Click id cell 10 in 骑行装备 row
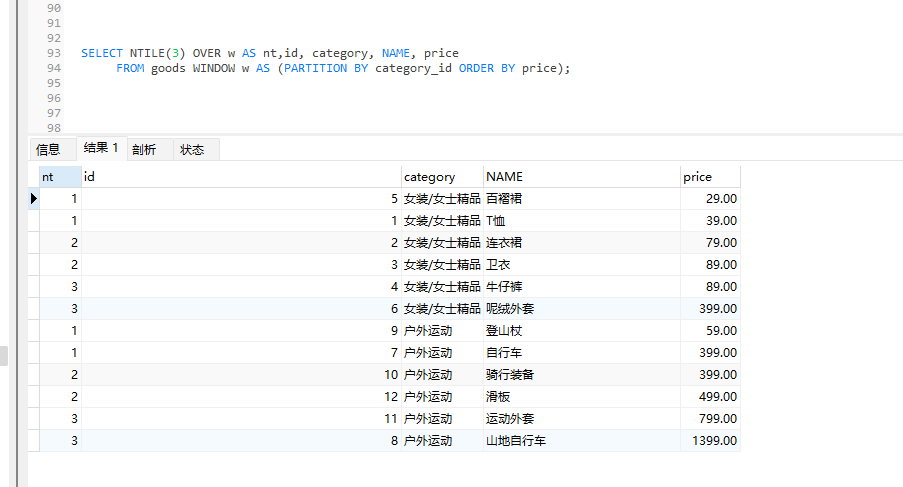Viewport: 903px width, 487px height. point(241,375)
